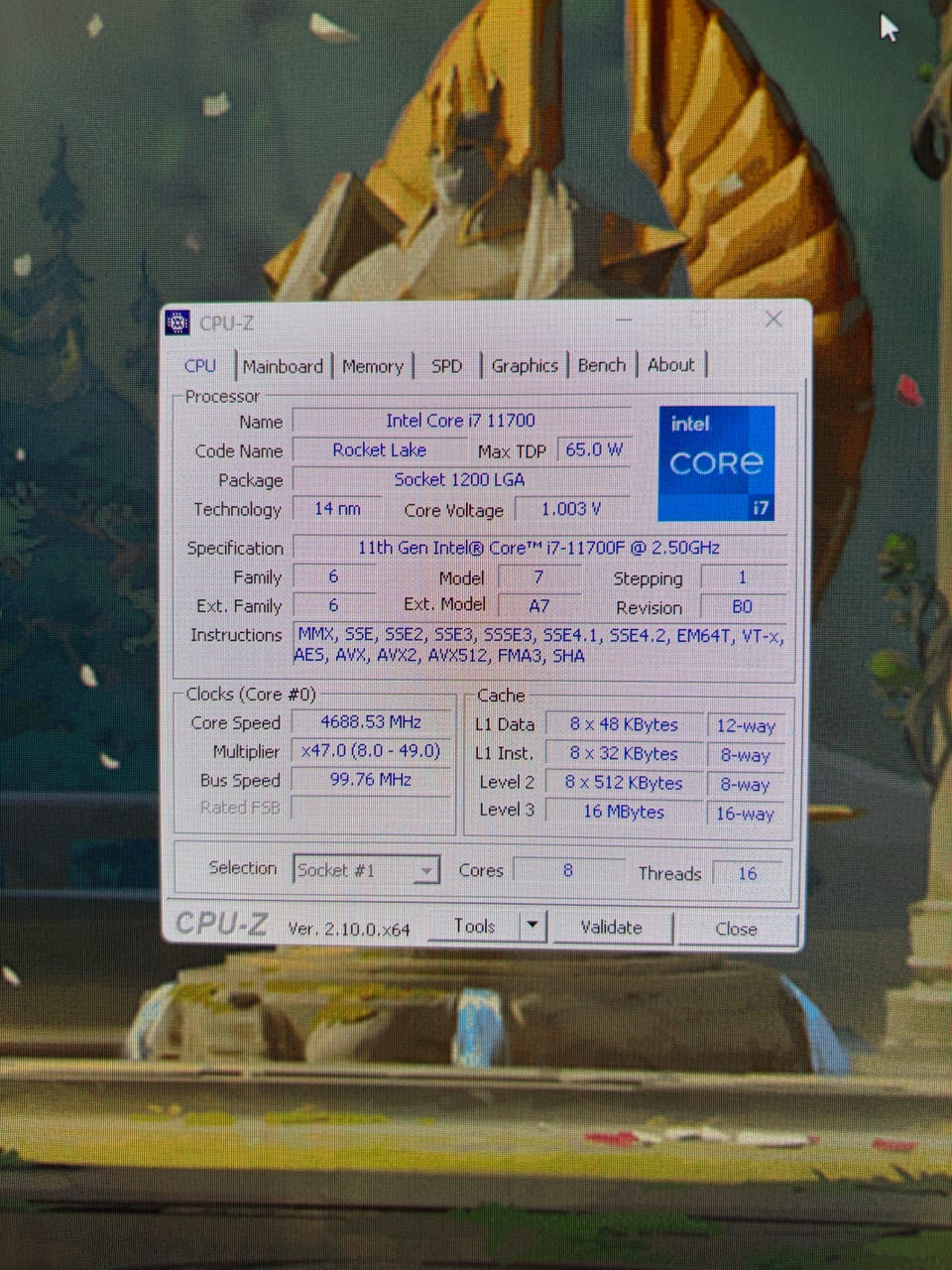Click the Level 3 value '16 MBytes'
Screen dimensions: 952x1270
pyautogui.click(x=624, y=812)
